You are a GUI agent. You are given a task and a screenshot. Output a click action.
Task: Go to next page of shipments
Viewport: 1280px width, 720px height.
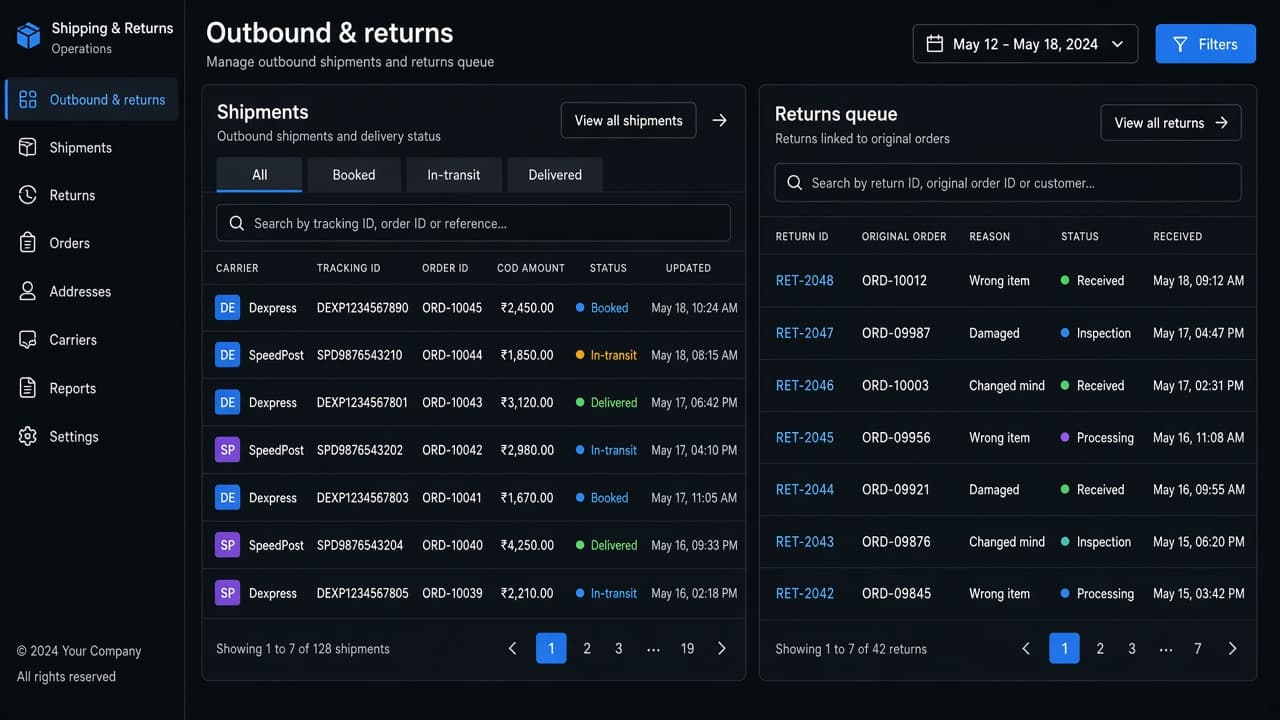tap(722, 648)
